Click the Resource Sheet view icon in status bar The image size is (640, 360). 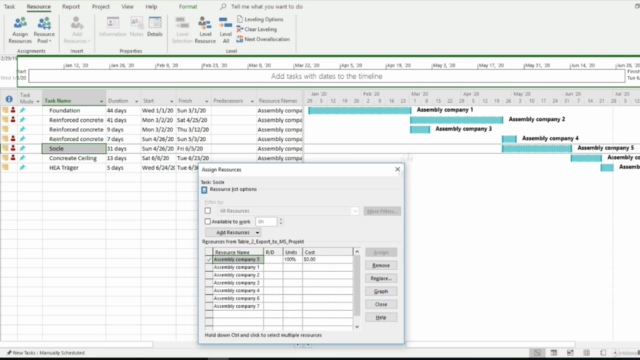pyautogui.click(x=587, y=353)
